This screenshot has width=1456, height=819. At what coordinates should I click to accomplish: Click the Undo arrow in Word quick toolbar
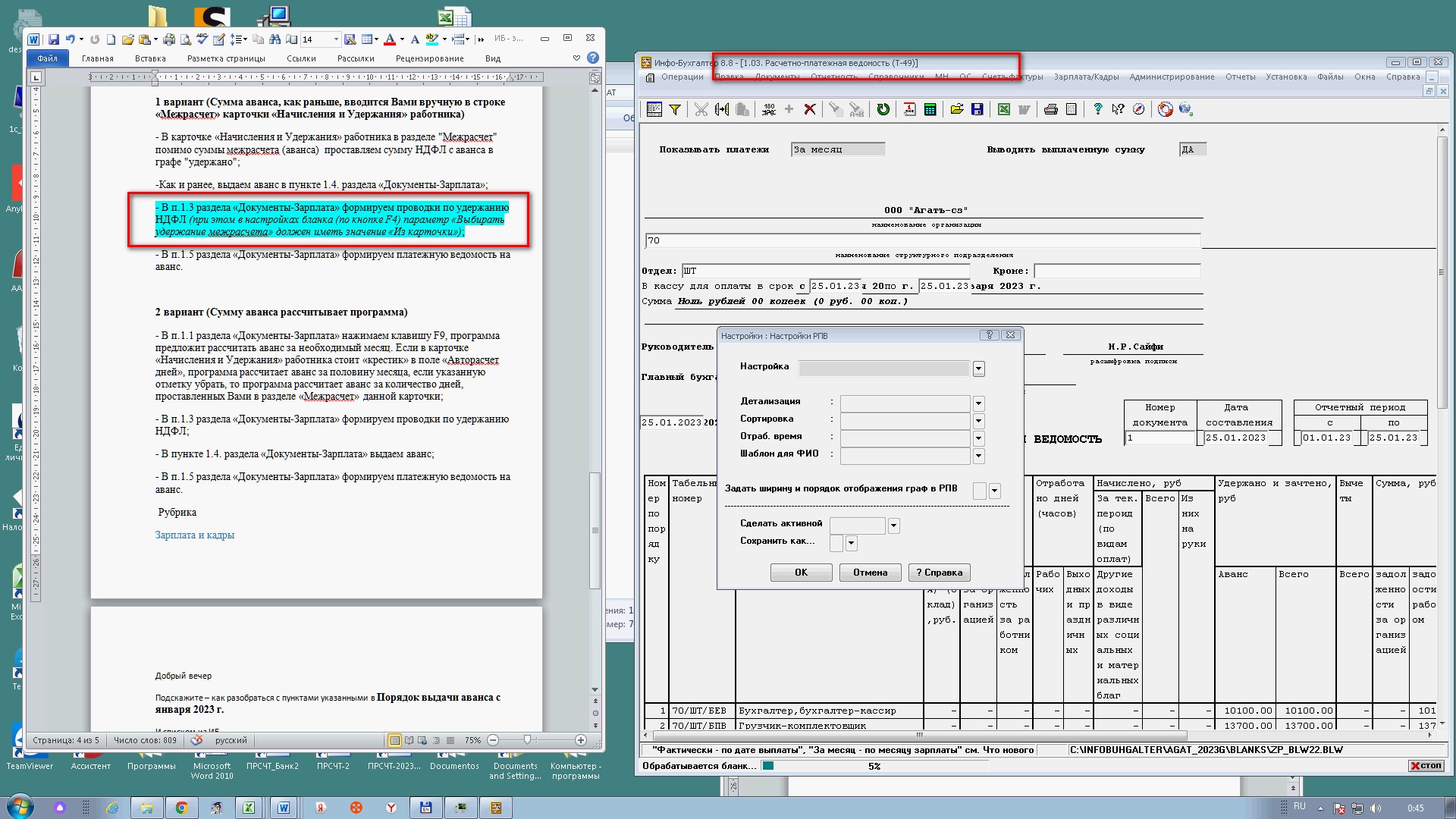(x=70, y=39)
